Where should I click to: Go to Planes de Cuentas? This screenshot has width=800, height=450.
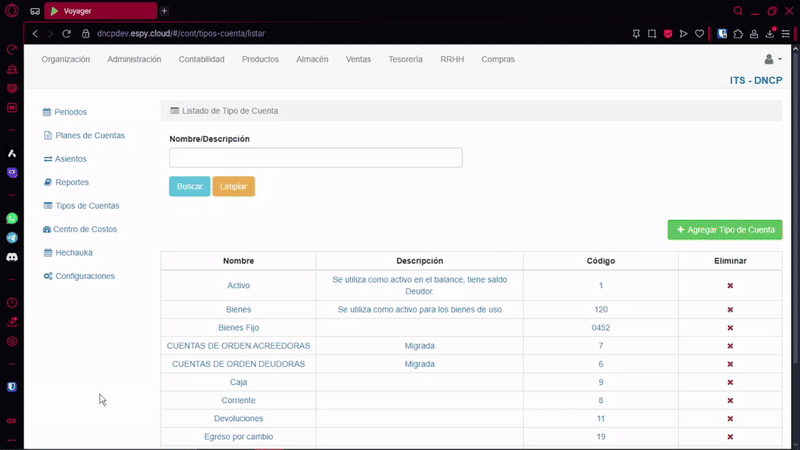pyautogui.click(x=89, y=135)
